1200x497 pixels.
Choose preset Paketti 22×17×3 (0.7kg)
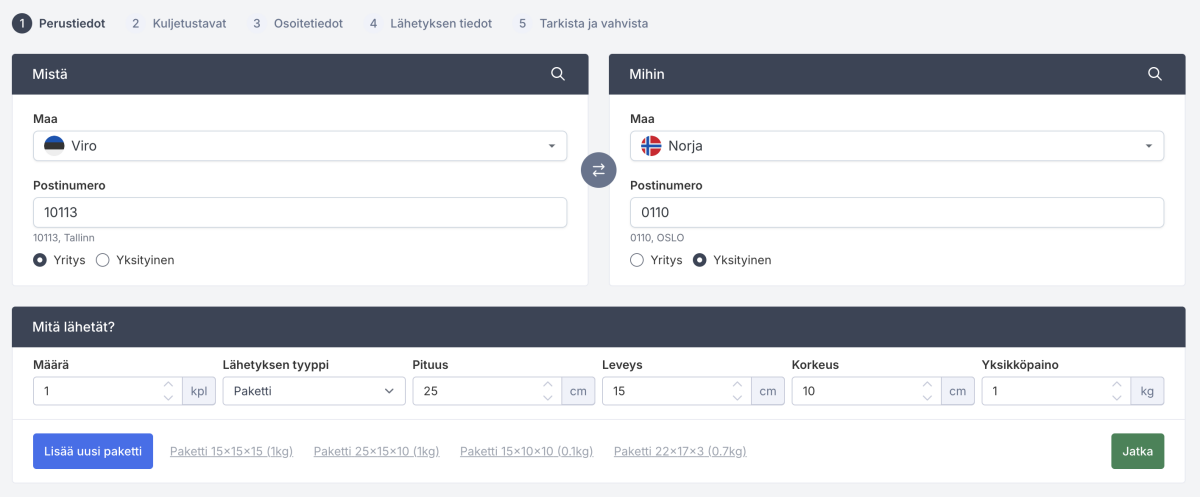(680, 452)
